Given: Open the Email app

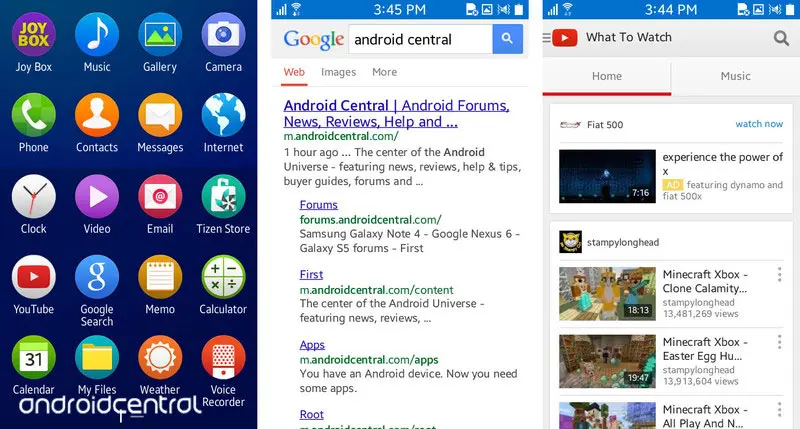Looking at the screenshot, I should (x=160, y=196).
